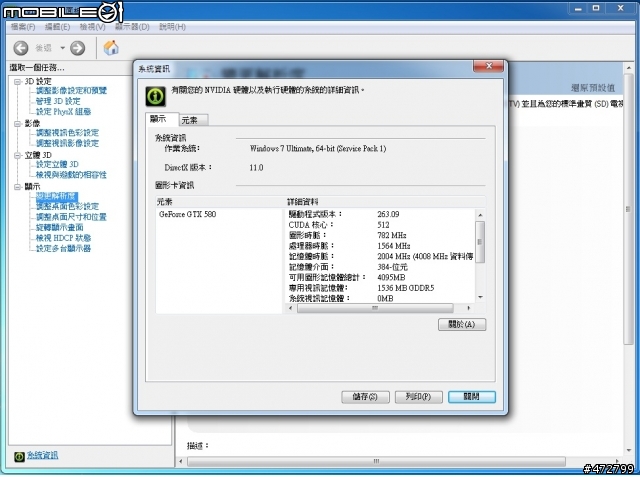Collapse the 立體 3D tree node
The image size is (640, 477).
18,155
